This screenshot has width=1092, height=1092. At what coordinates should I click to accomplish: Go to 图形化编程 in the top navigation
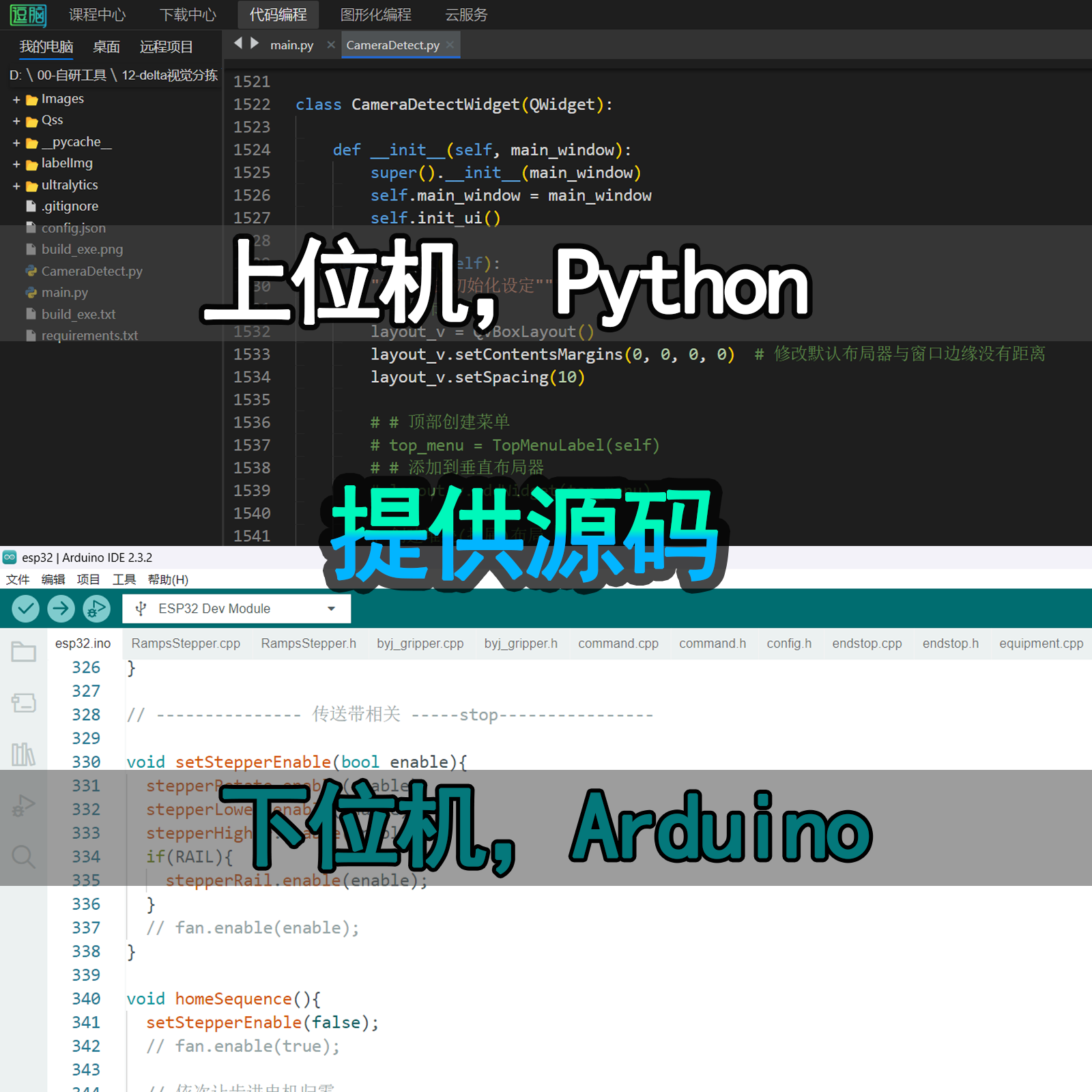click(x=375, y=14)
